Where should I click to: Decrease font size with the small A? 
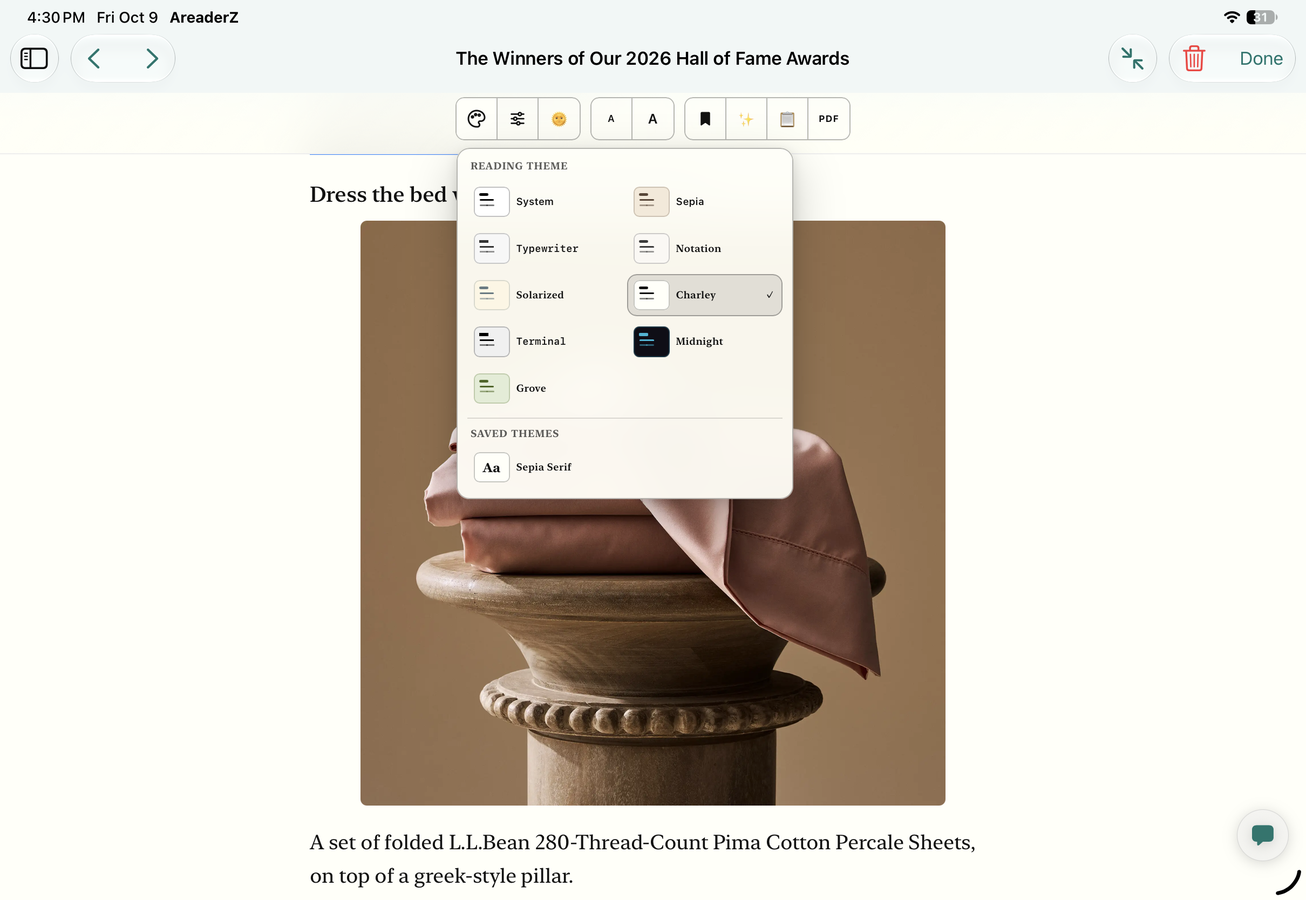(x=611, y=119)
